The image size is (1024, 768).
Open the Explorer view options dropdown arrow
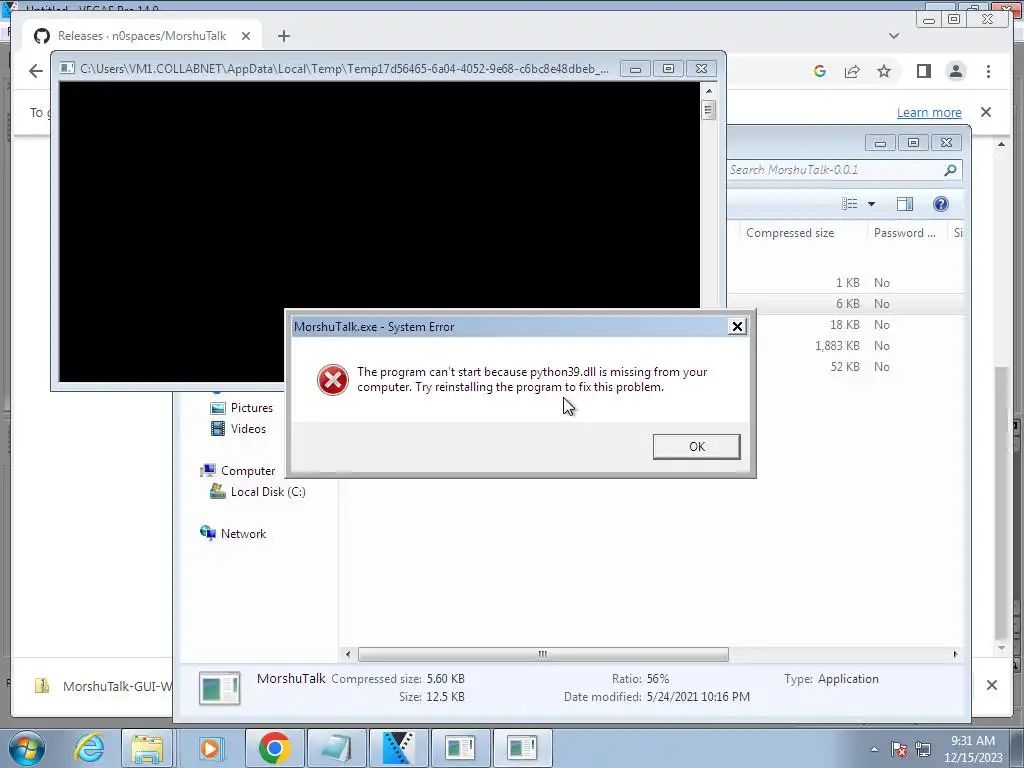(871, 204)
